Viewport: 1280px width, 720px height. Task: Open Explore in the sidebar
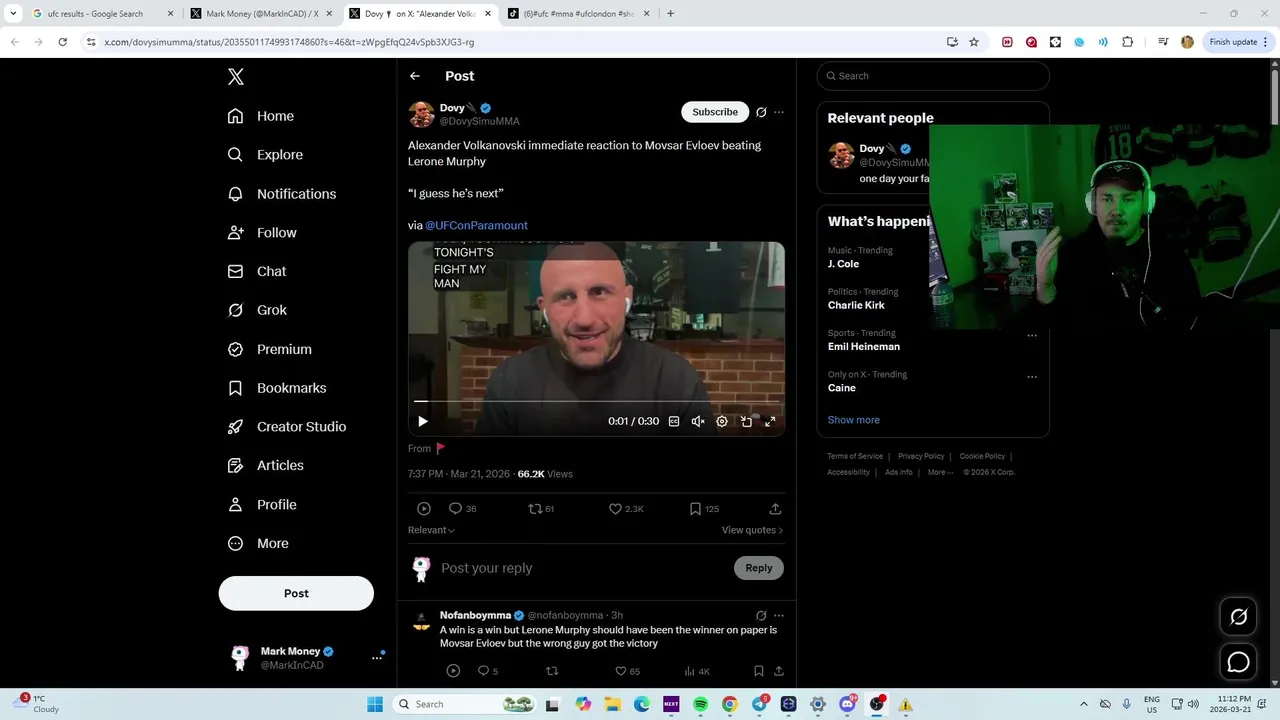tap(265, 155)
